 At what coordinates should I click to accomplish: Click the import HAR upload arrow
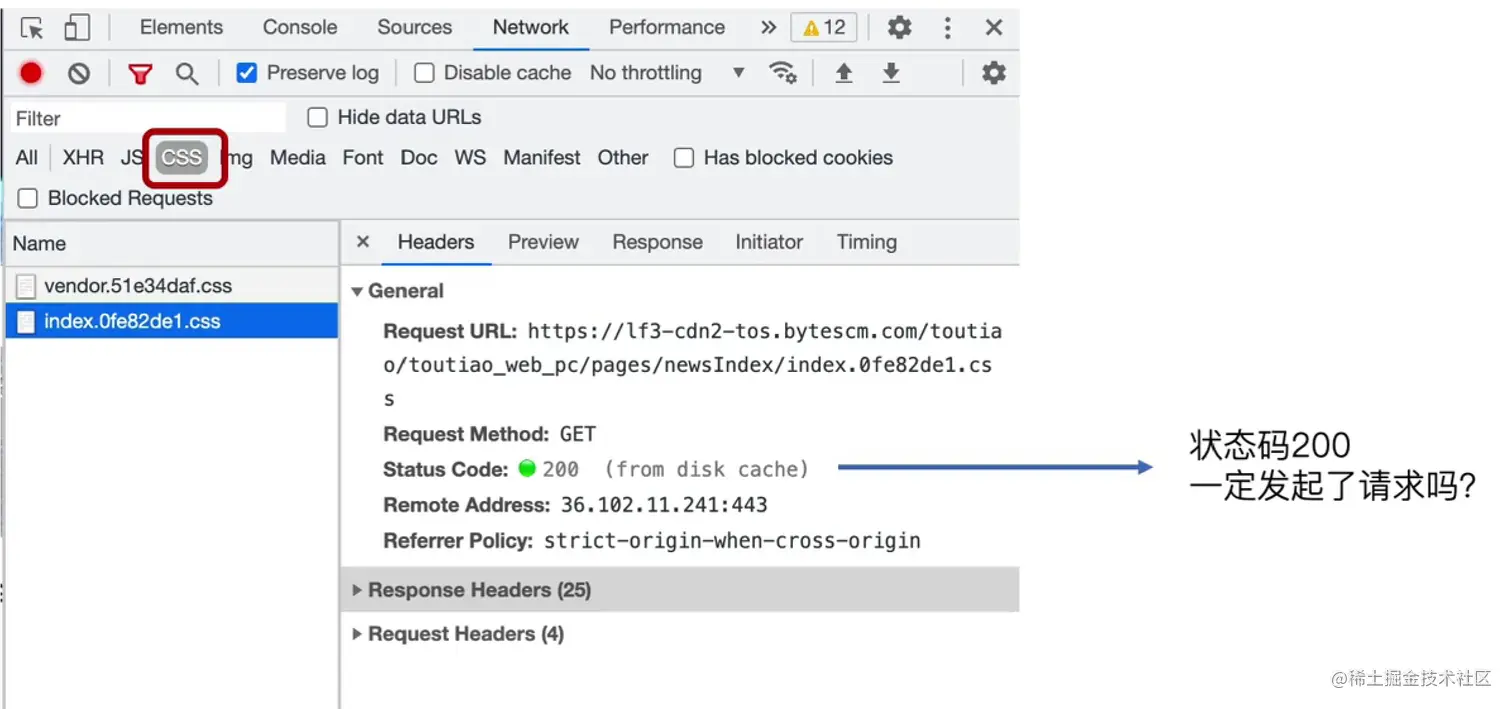pos(844,73)
